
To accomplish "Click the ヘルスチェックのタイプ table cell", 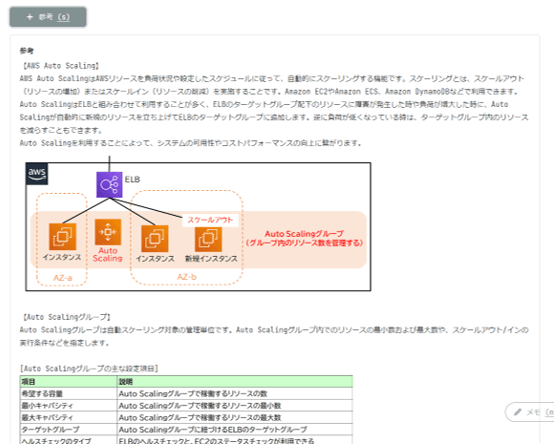I will 69,440.
